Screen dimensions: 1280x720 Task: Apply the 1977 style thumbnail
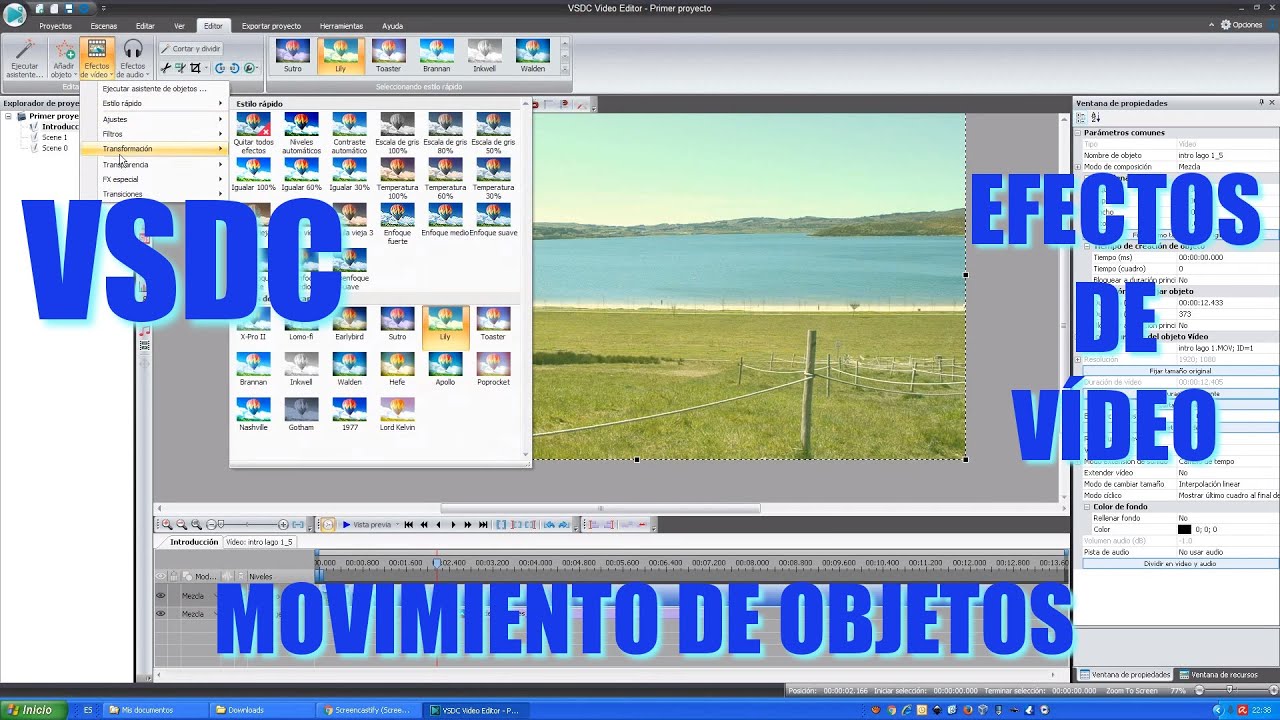(349, 414)
